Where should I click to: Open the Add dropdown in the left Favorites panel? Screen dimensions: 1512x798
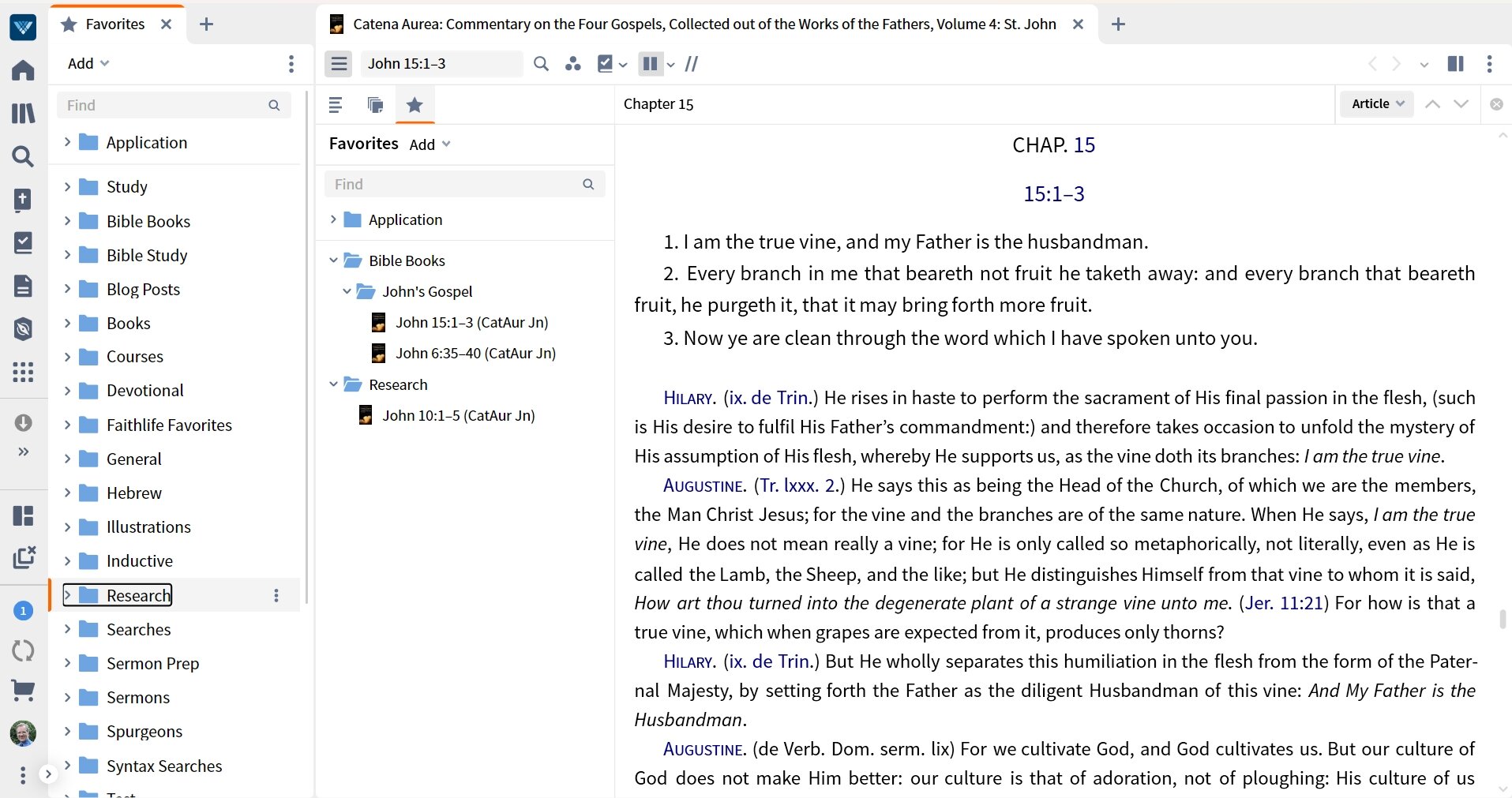click(88, 63)
